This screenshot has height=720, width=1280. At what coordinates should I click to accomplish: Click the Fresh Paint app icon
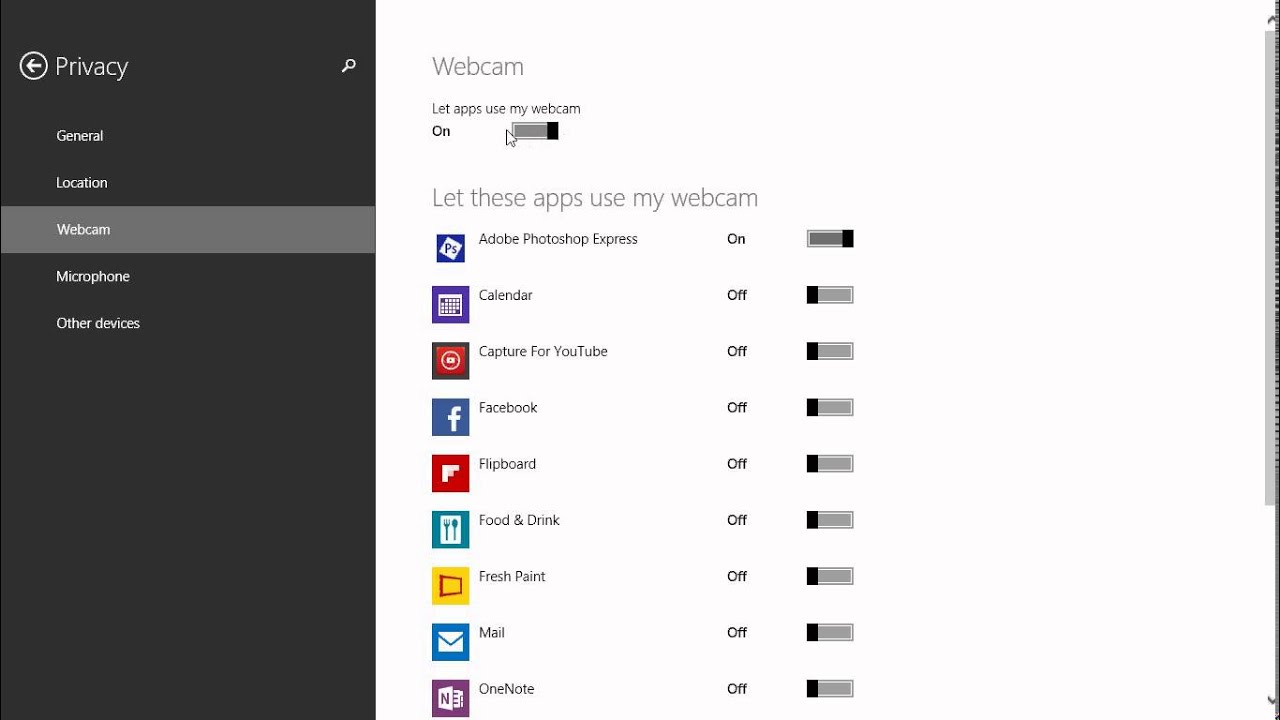point(450,585)
